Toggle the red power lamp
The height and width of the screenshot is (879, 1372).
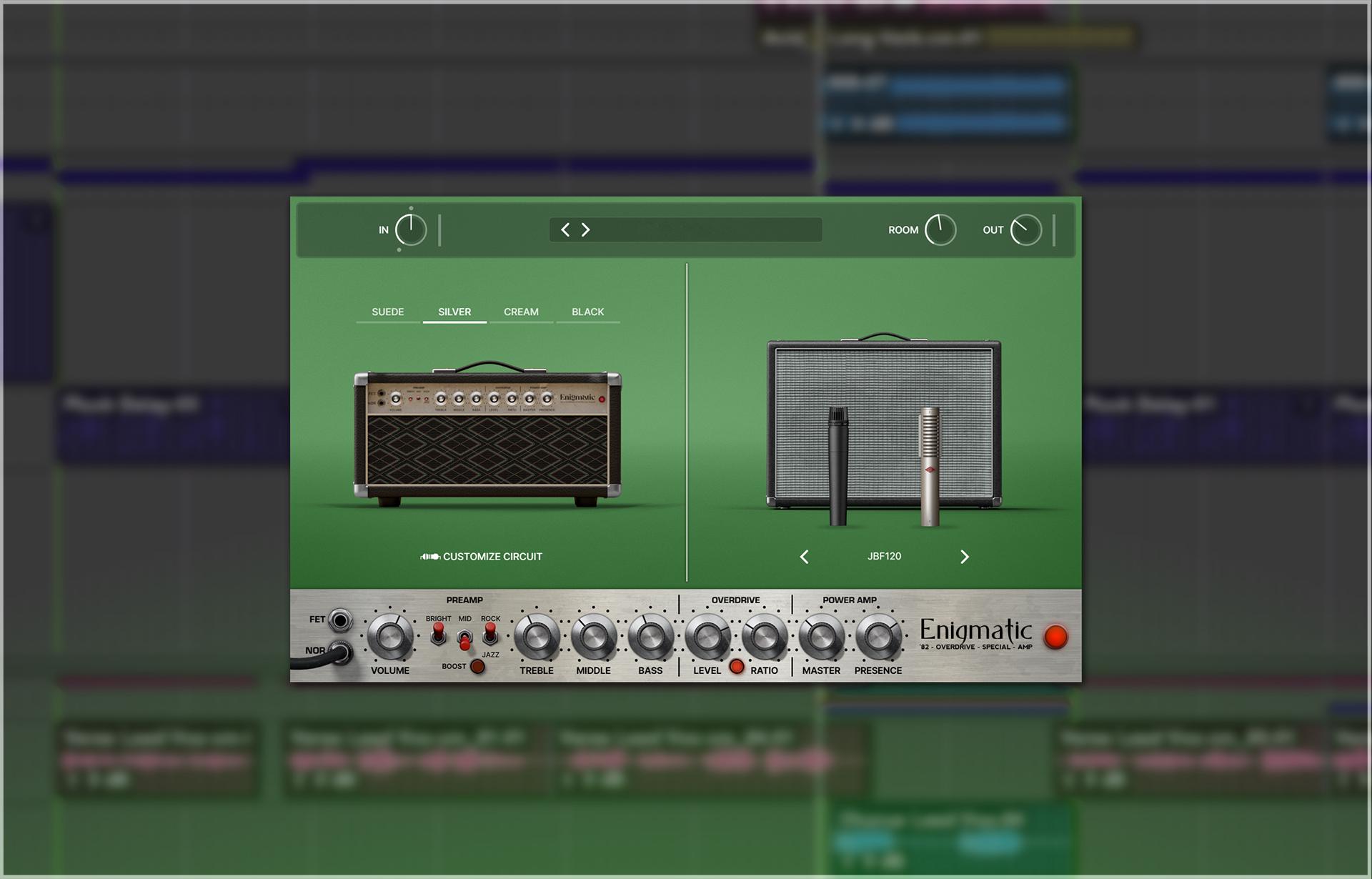(x=1055, y=637)
